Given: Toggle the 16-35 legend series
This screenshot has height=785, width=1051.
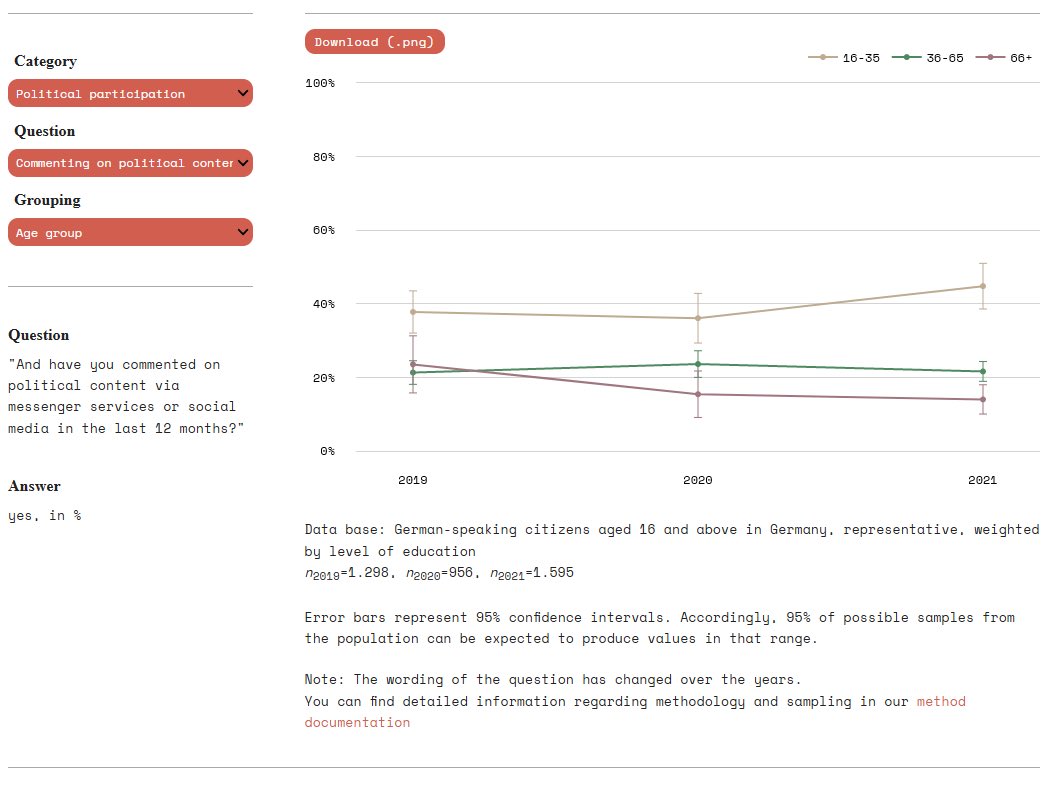Looking at the screenshot, I should [844, 58].
